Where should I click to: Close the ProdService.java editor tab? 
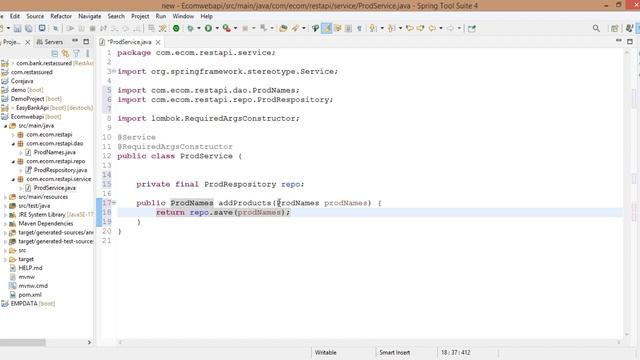coord(158,42)
